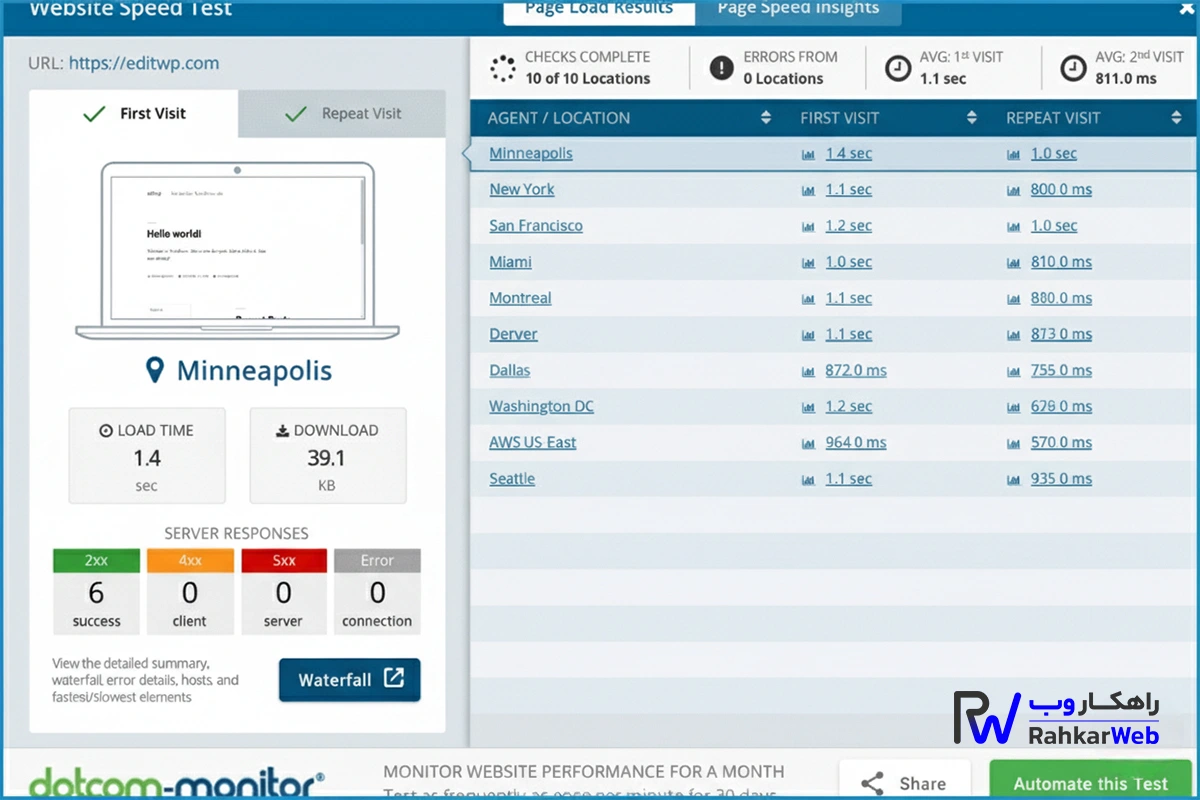Click chart icon beside San Francisco first visit

[x=808, y=227]
